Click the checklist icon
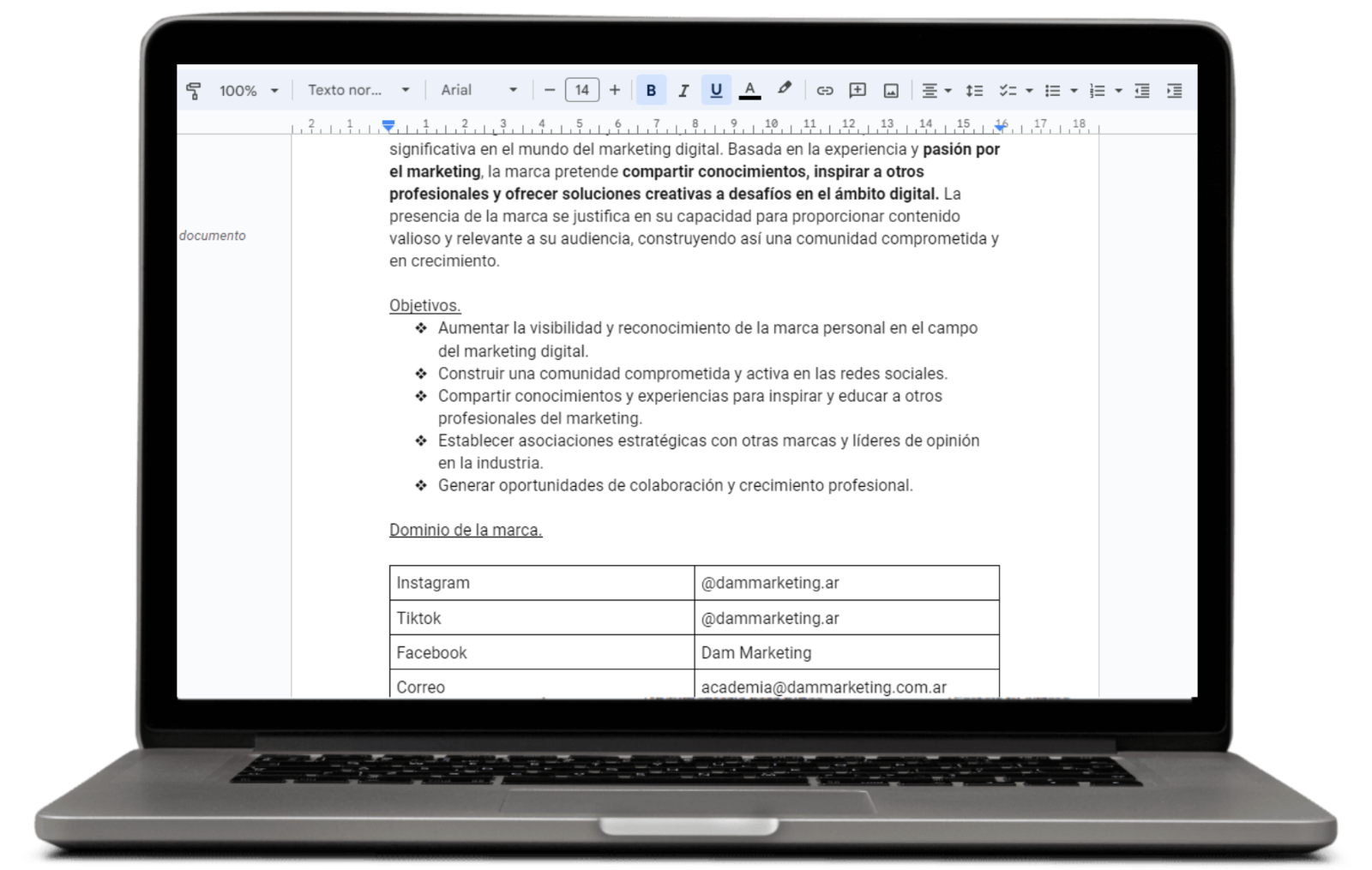Viewport: 1372px width, 870px height. pyautogui.click(x=1008, y=90)
